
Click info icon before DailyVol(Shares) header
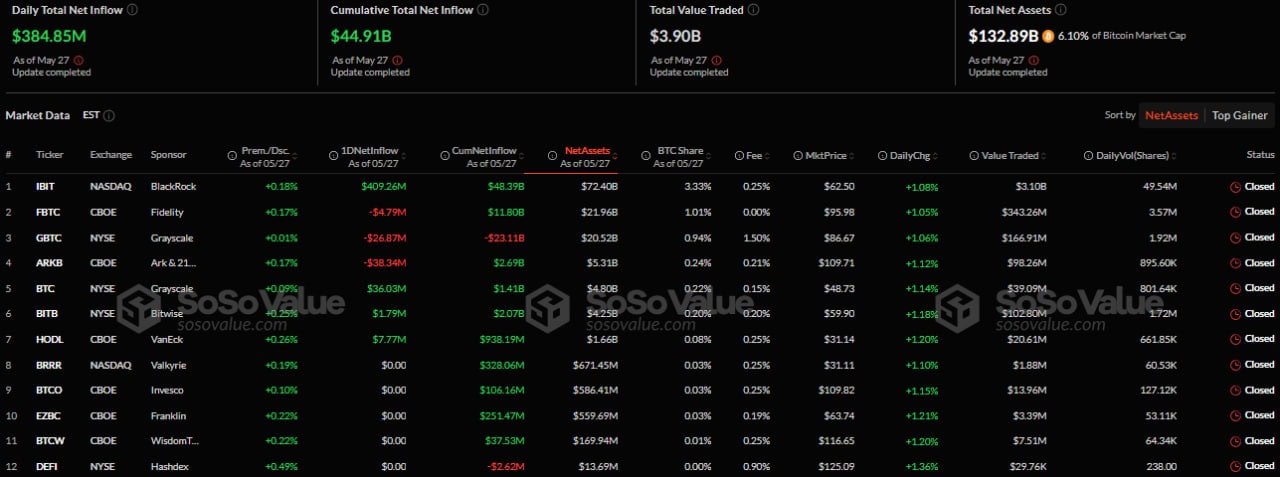[x=1088, y=156]
